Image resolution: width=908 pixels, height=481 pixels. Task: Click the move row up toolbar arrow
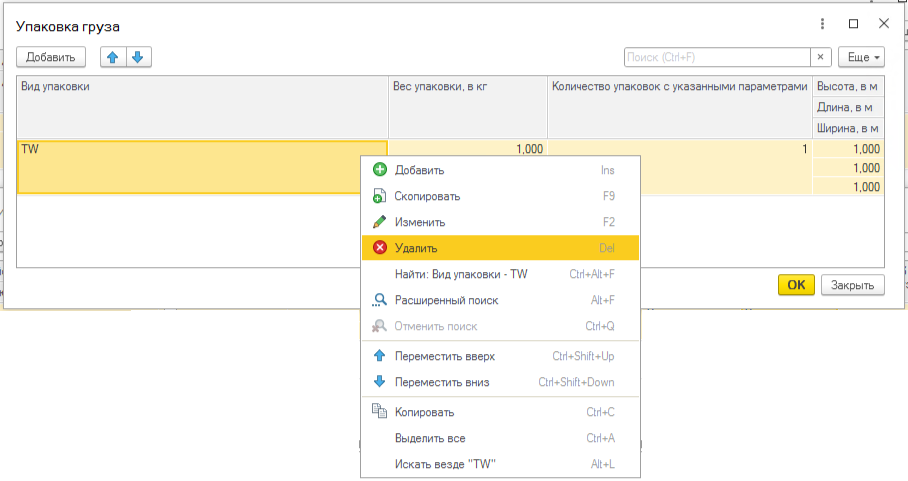click(113, 57)
